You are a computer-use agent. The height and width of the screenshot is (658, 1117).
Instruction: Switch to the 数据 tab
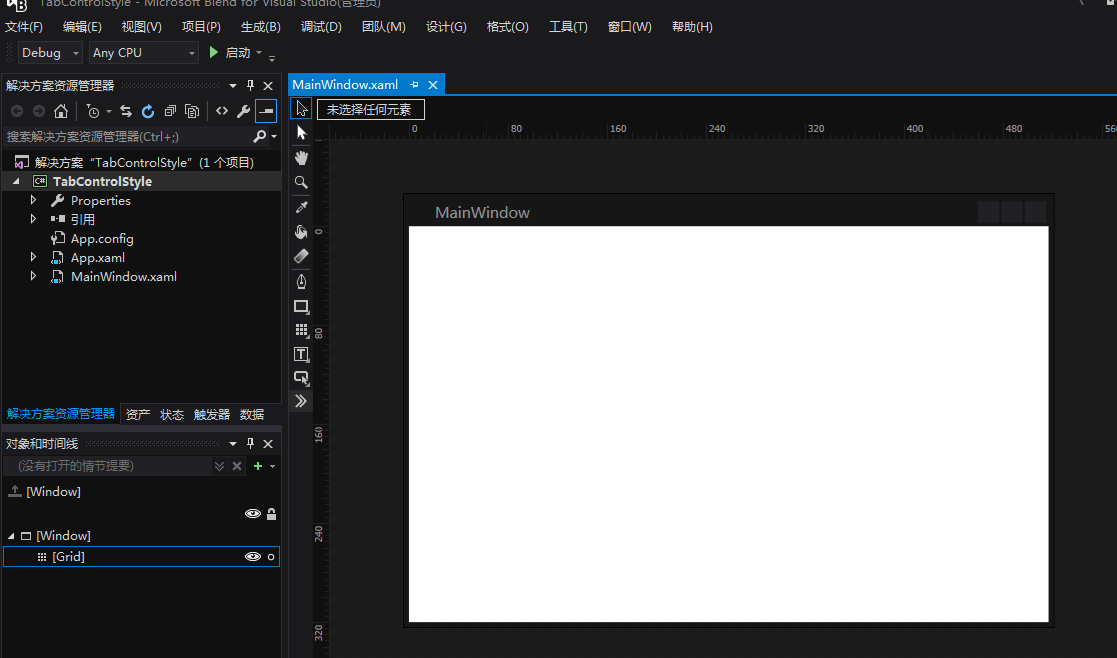251,414
